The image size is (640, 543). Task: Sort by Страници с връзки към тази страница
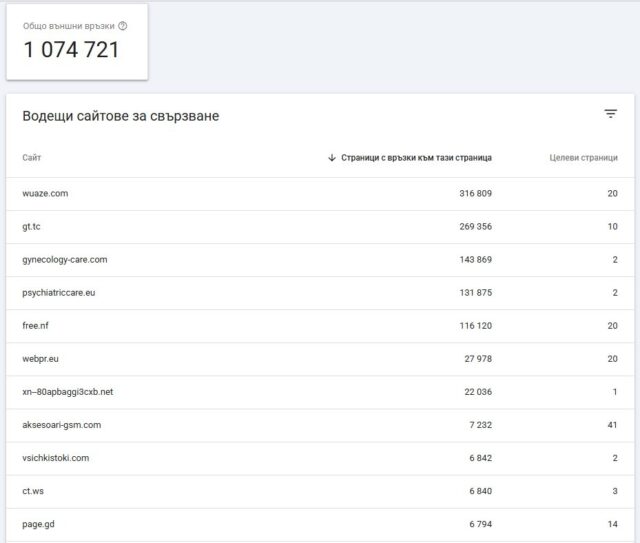coord(416,158)
